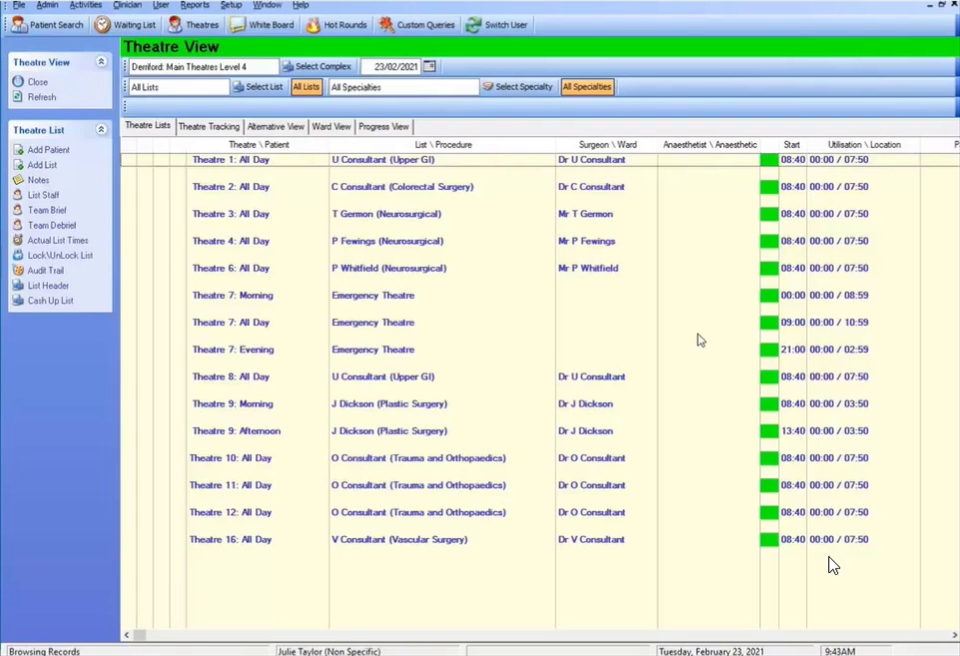Screen dimensions: 960x656
Task: Click T Germon (Neurosurgical) list
Action: 386,214
